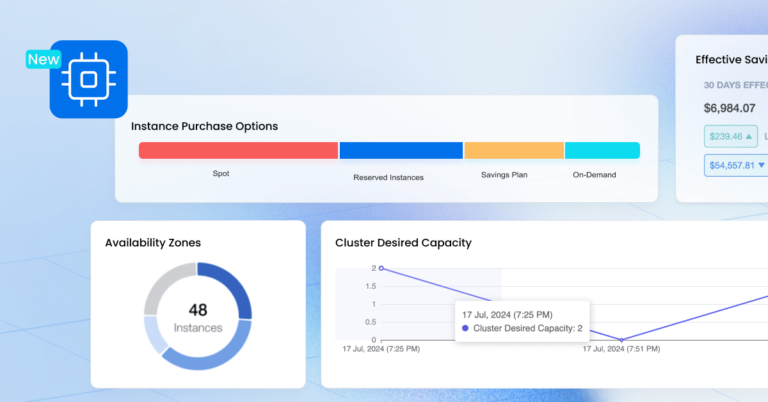Image resolution: width=768 pixels, height=402 pixels.
Task: Click the 48 Instances donut center
Action: (x=197, y=318)
